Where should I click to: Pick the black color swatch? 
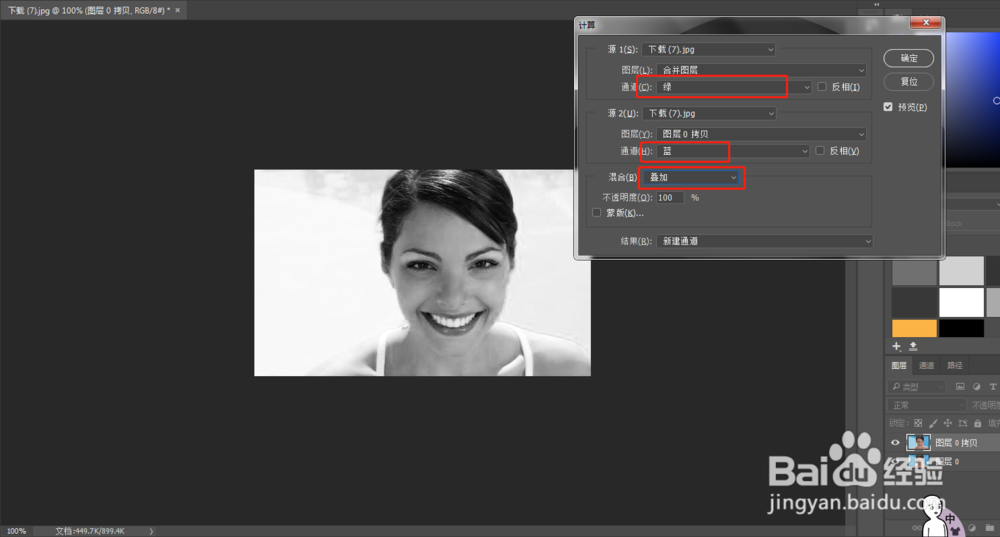tap(961, 328)
